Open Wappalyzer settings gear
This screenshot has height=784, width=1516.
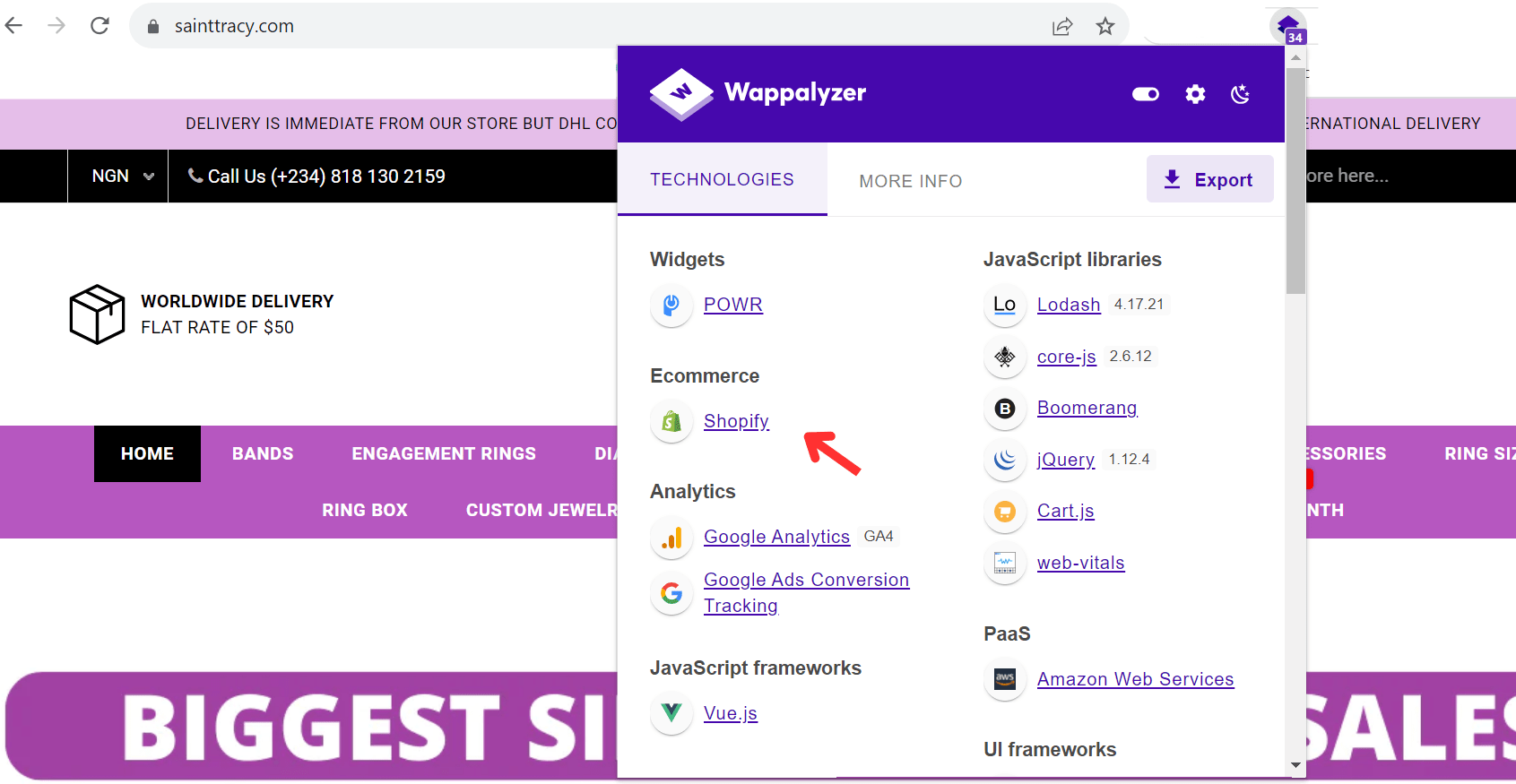click(1195, 94)
